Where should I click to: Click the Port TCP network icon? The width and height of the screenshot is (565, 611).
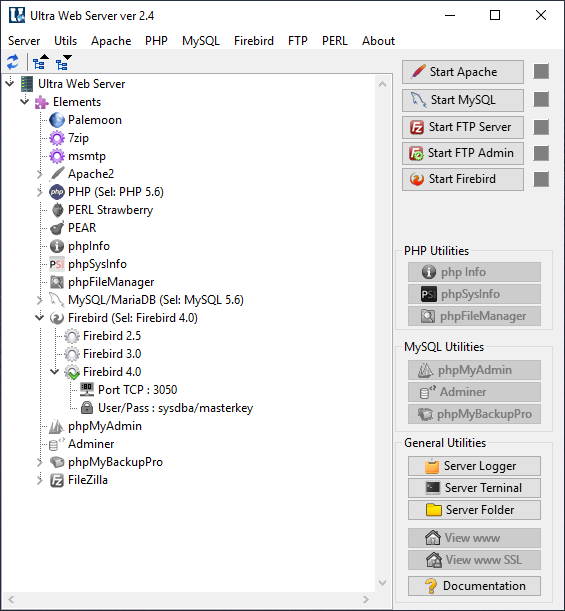(x=87, y=389)
